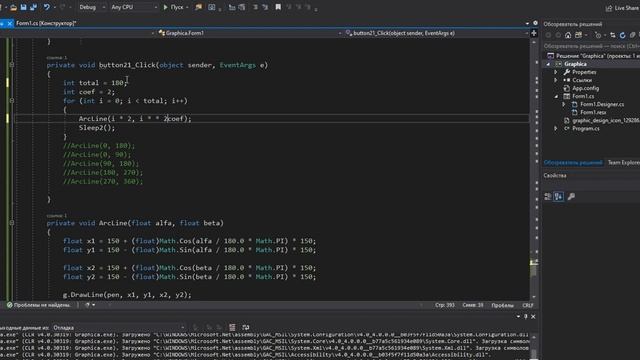Select the Решение "Graphica" solution node
Image resolution: width=640 pixels, height=360 pixels.
pyautogui.click(x=593, y=56)
